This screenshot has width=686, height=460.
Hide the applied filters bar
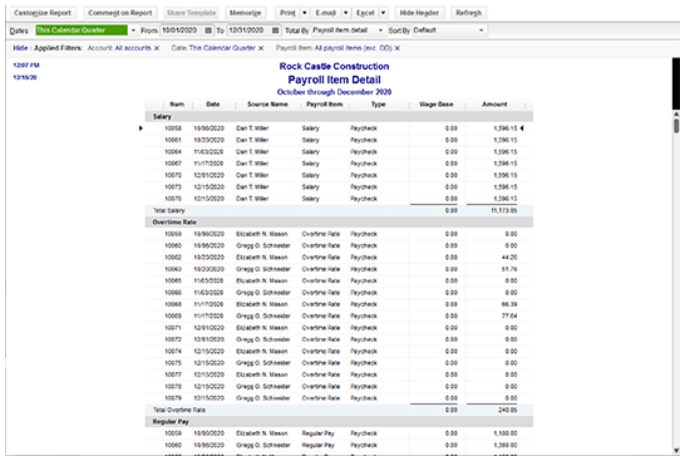tap(20, 48)
